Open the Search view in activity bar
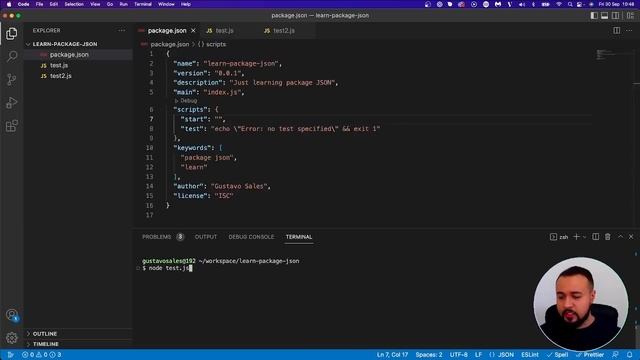 coord(11,56)
